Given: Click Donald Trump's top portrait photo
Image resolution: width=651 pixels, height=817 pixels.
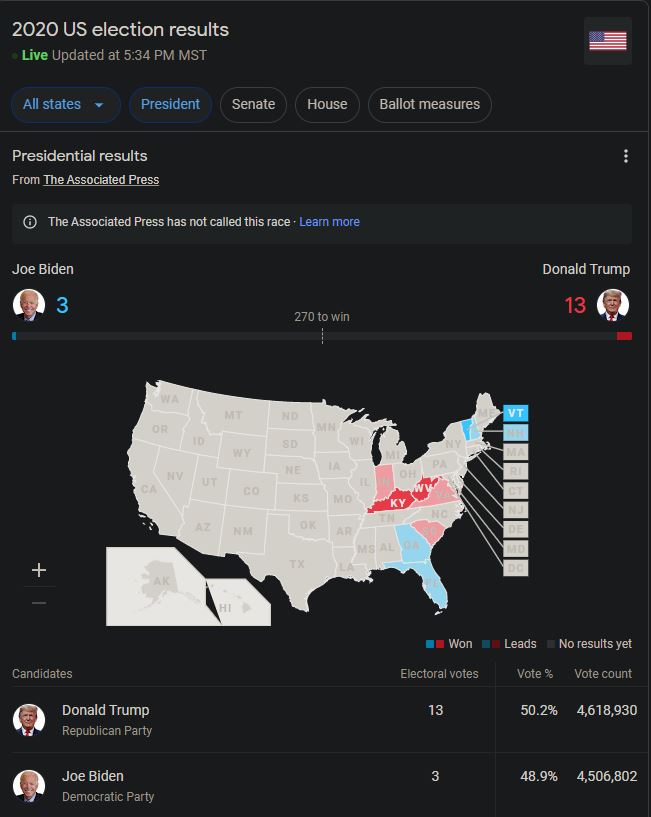Looking at the screenshot, I should point(613,305).
